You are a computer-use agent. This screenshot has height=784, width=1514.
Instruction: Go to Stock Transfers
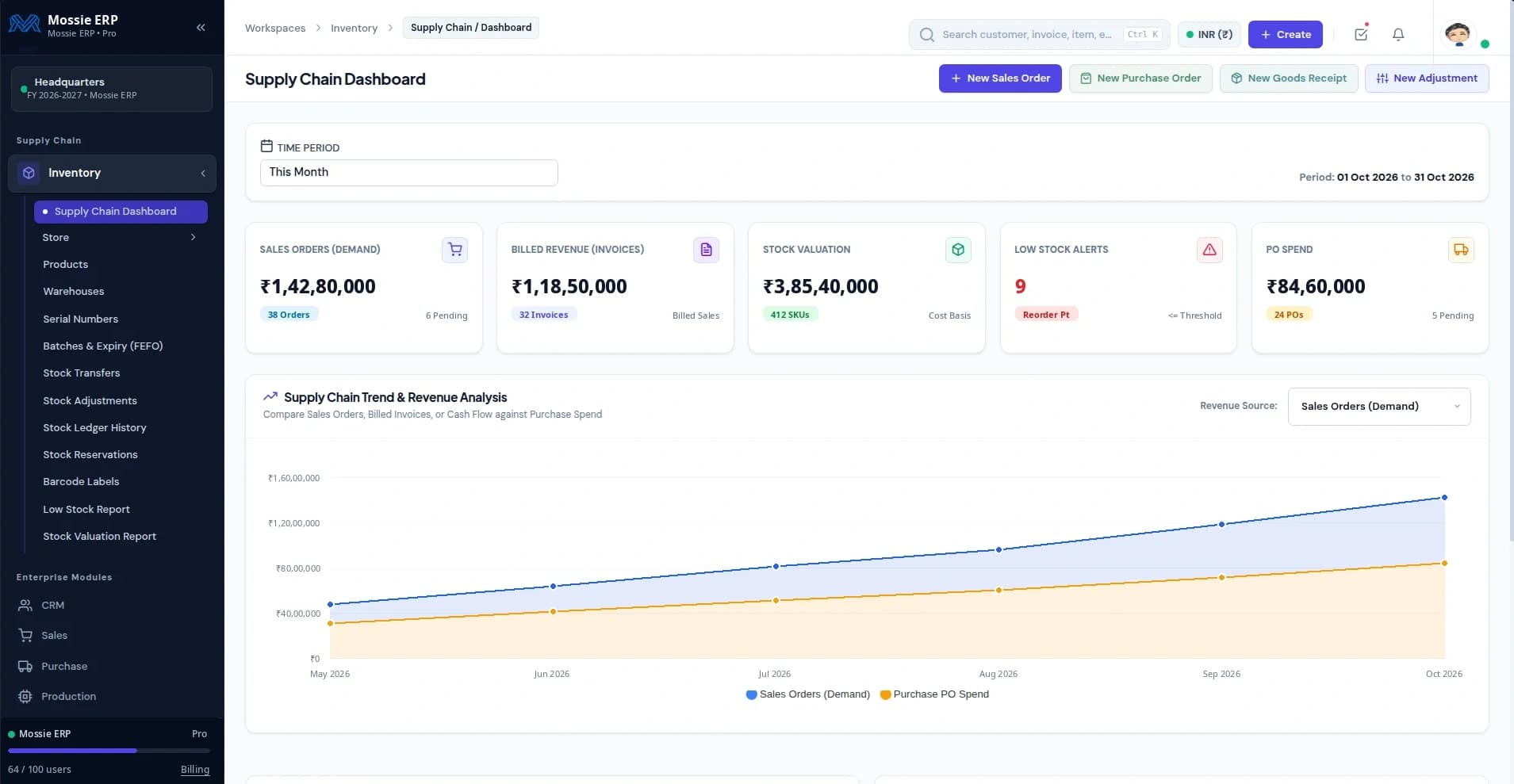(81, 373)
